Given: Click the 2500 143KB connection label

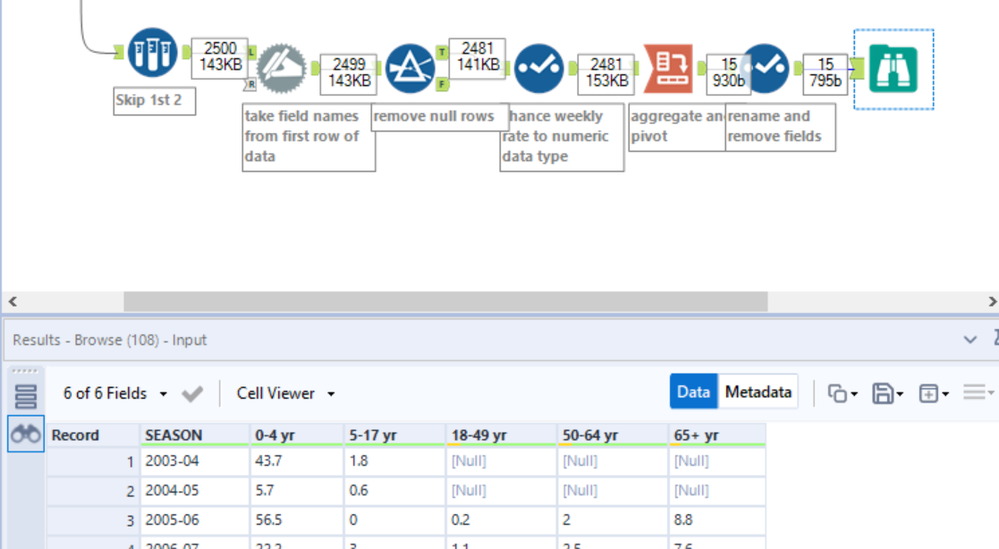Looking at the screenshot, I should [x=220, y=57].
